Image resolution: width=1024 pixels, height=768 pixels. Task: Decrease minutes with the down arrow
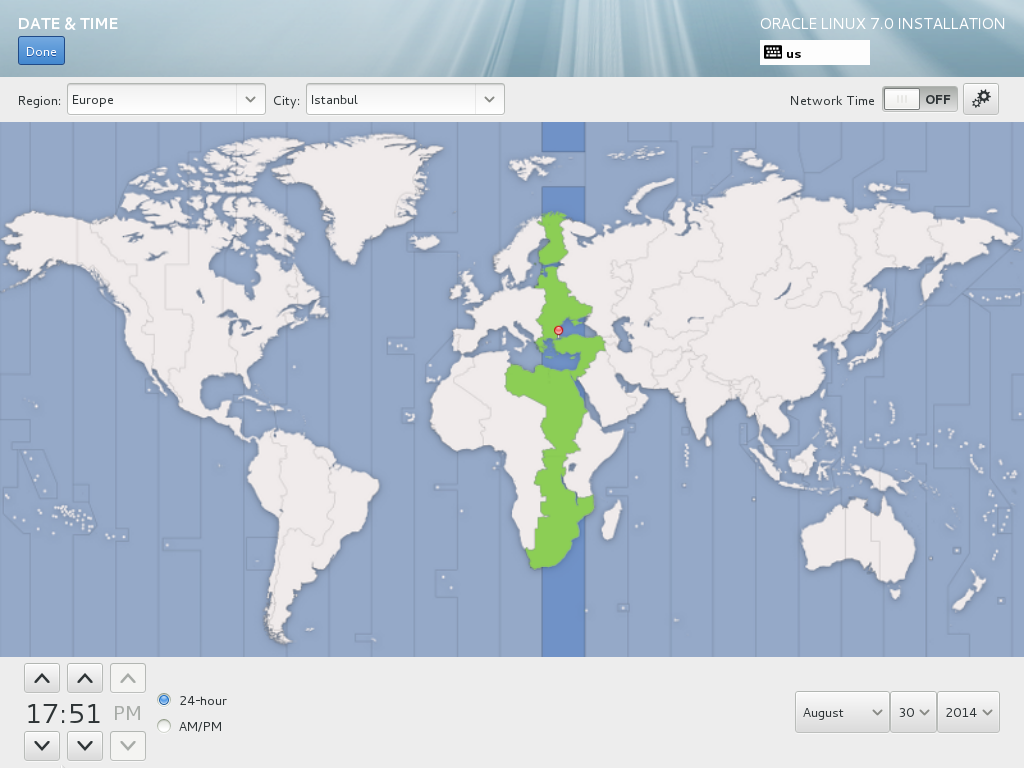click(x=85, y=745)
